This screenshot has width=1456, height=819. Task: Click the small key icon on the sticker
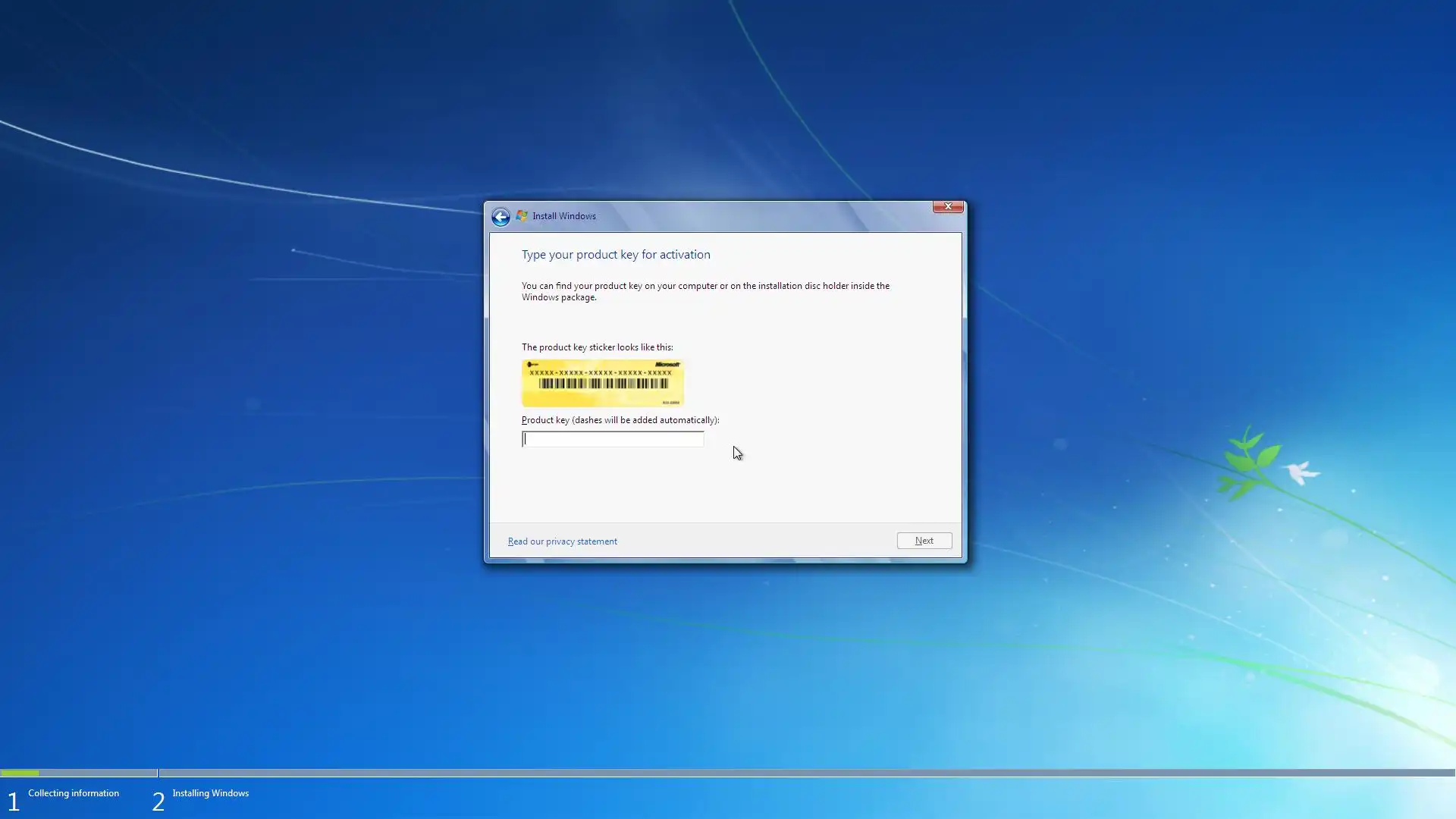tap(532, 365)
